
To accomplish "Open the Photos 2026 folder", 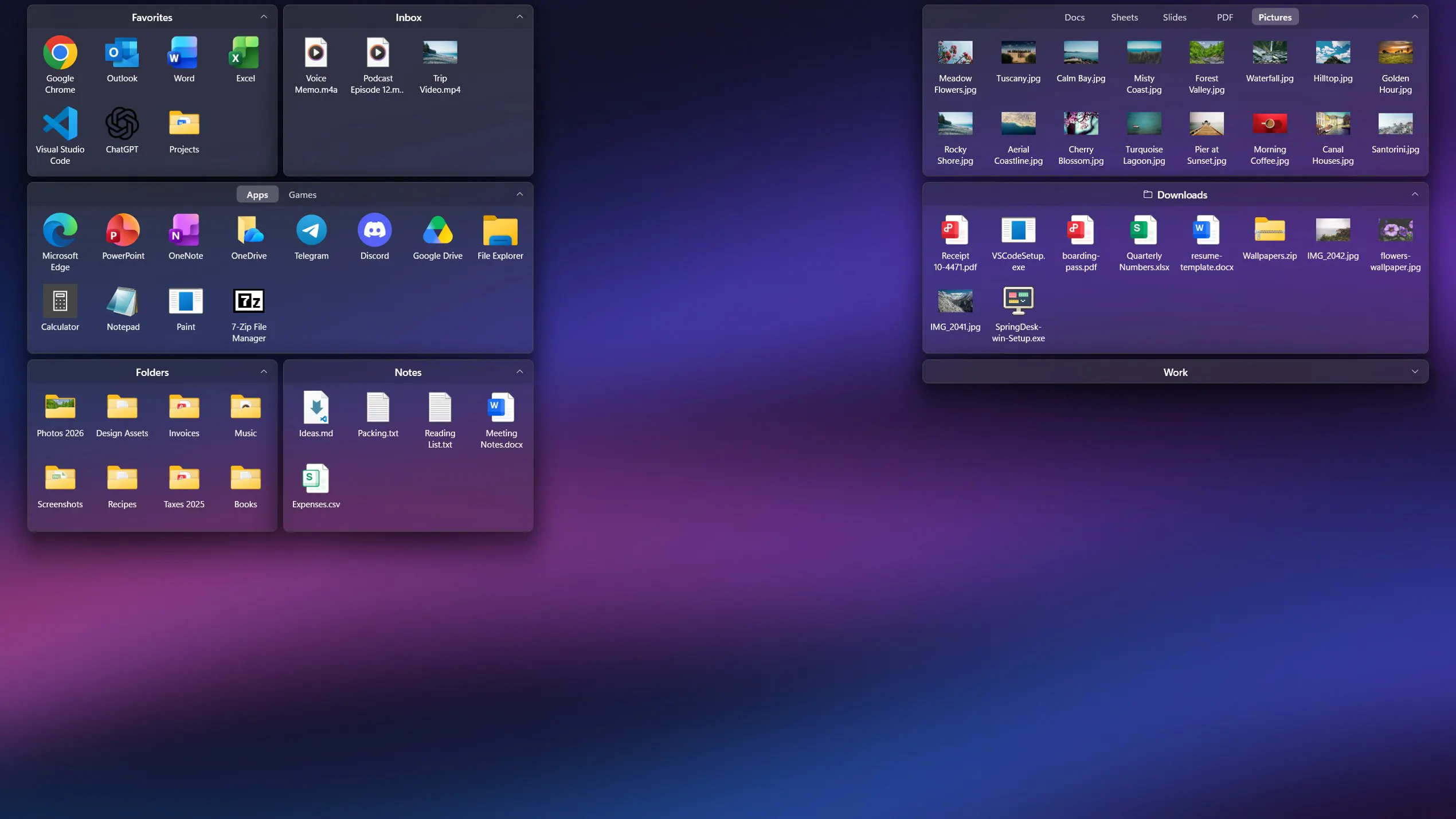I will point(60,408).
